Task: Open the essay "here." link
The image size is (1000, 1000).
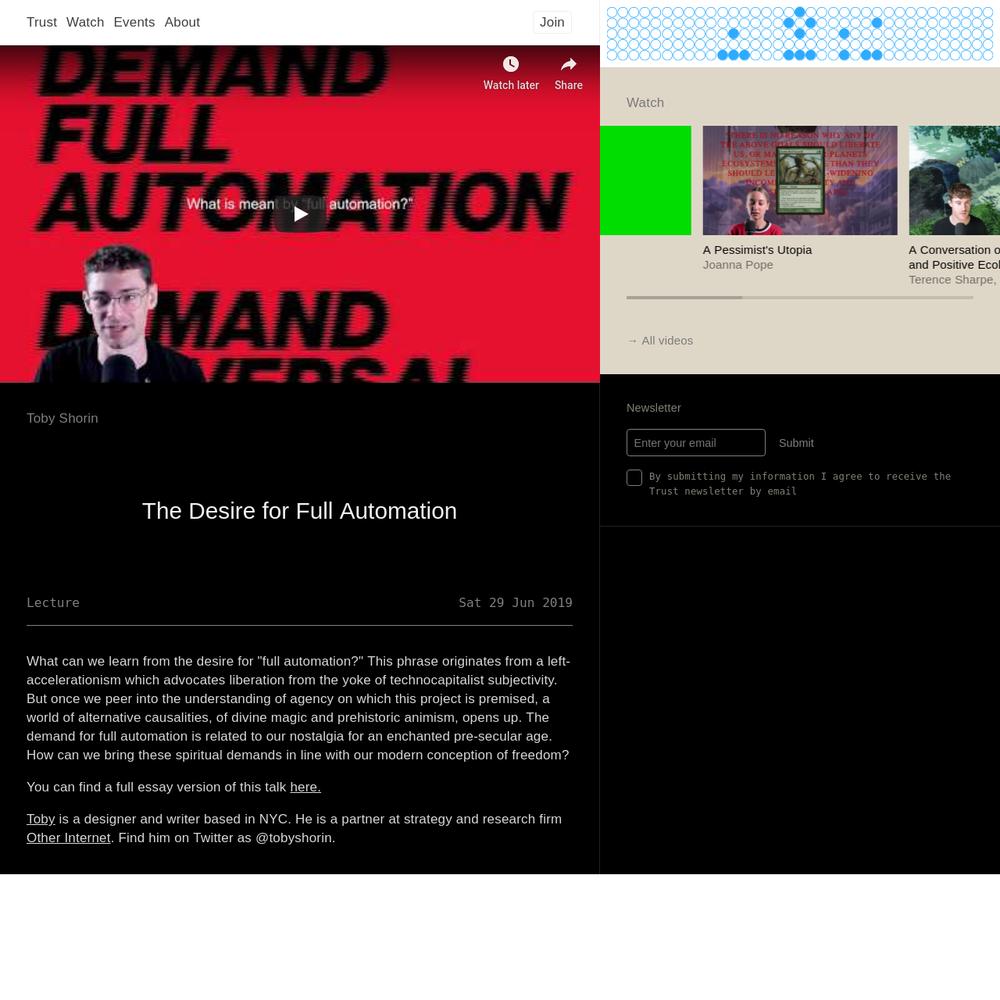Action: (305, 787)
